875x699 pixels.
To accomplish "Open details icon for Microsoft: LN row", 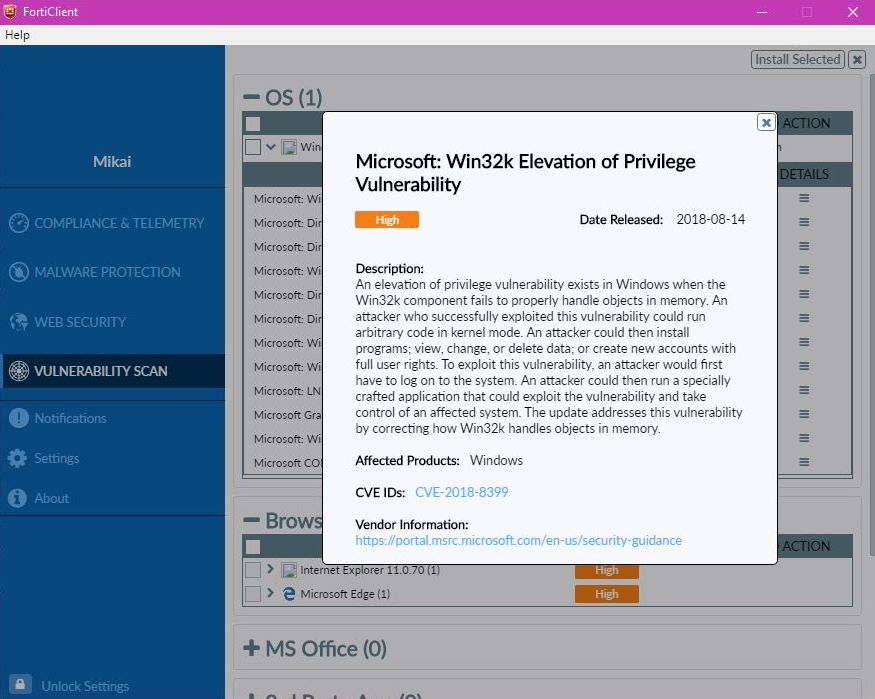I will [x=804, y=390].
